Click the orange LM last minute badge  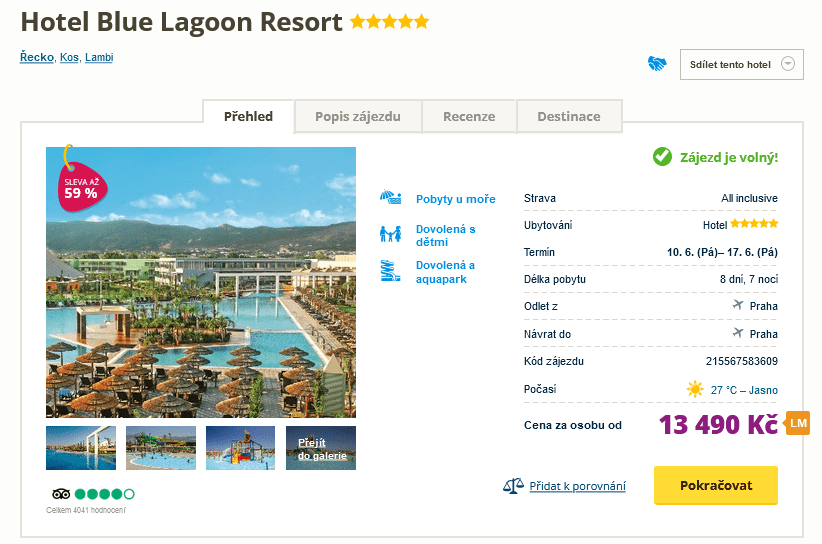(x=798, y=423)
